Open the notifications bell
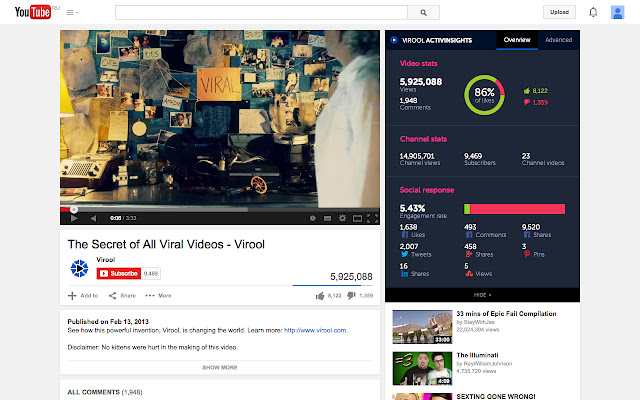 click(593, 12)
